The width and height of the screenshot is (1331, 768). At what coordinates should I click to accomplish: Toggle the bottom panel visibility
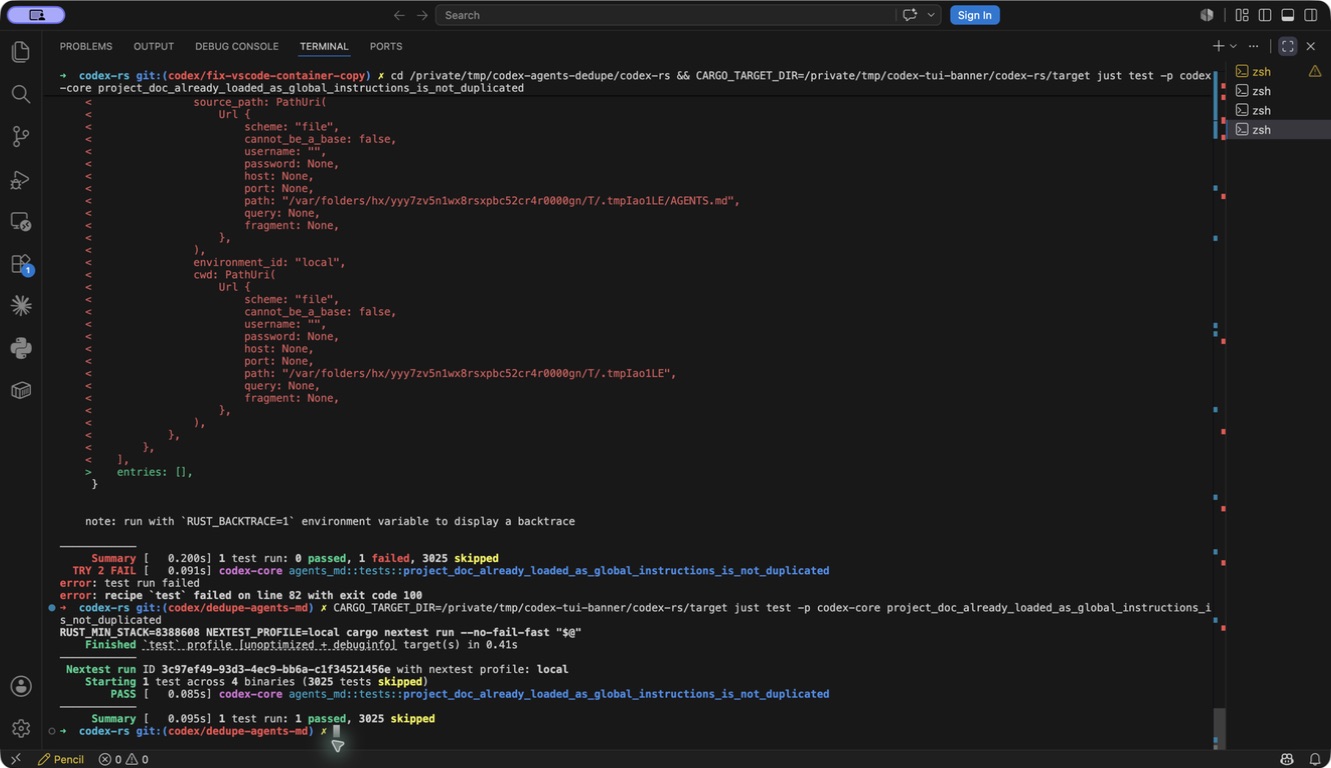(x=1288, y=15)
